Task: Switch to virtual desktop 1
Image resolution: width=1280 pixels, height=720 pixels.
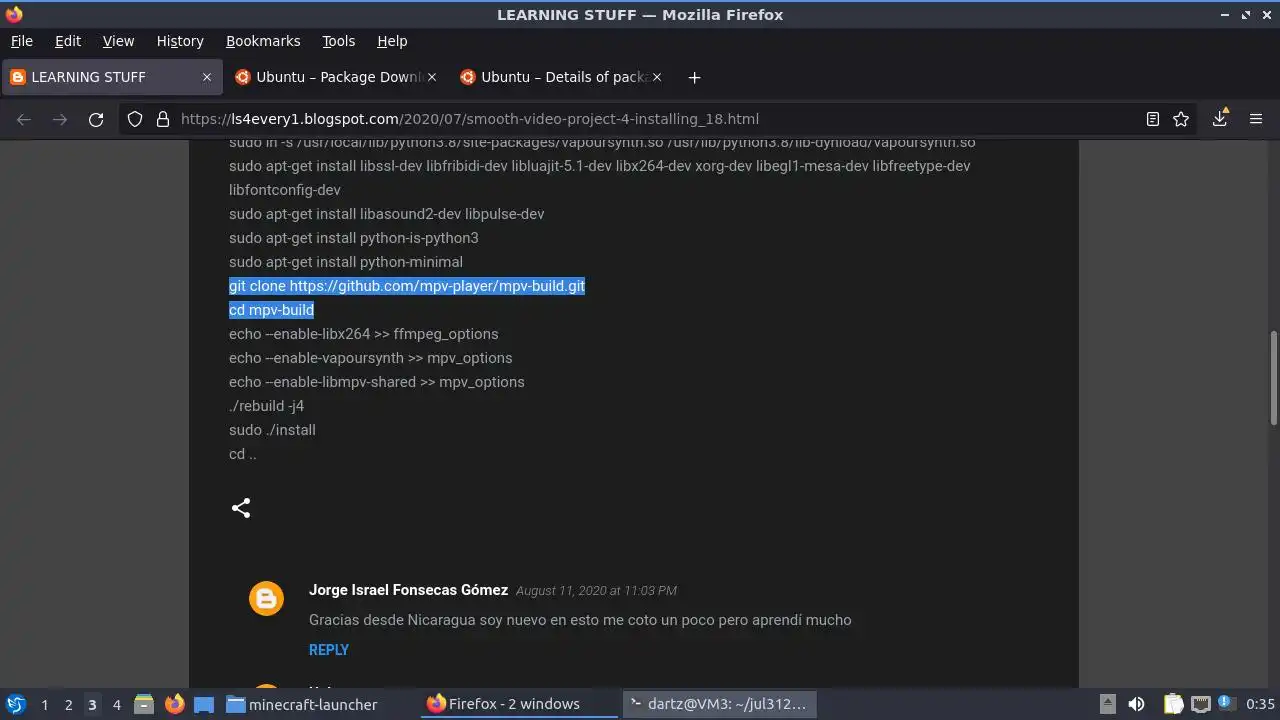Action: (44, 704)
